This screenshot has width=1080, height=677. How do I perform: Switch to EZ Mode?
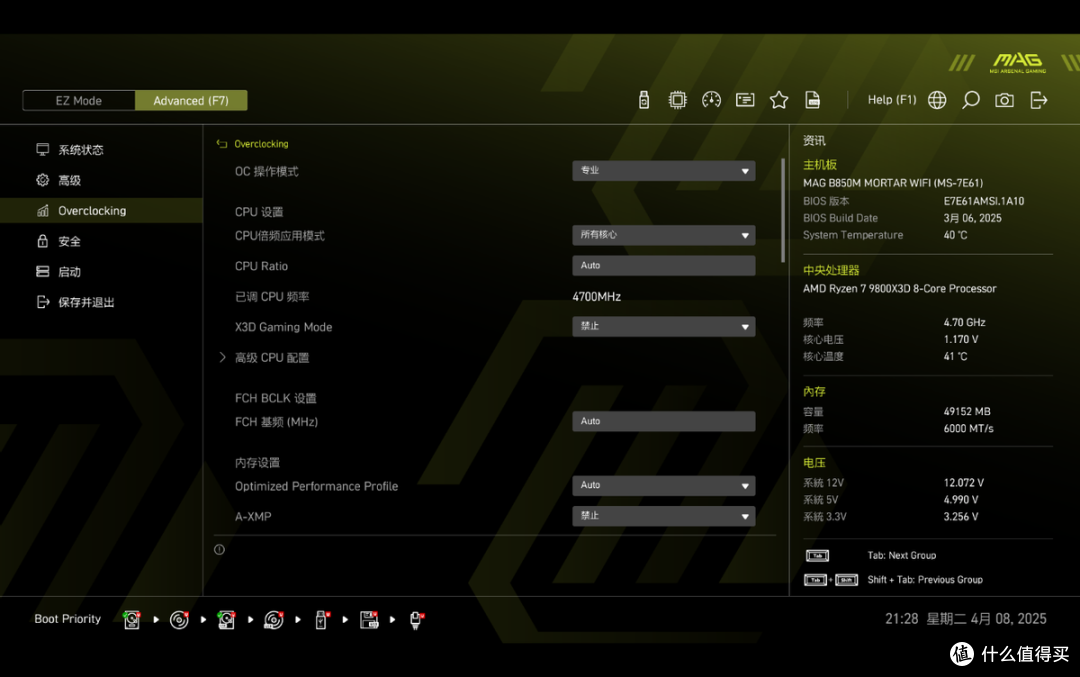(x=79, y=101)
